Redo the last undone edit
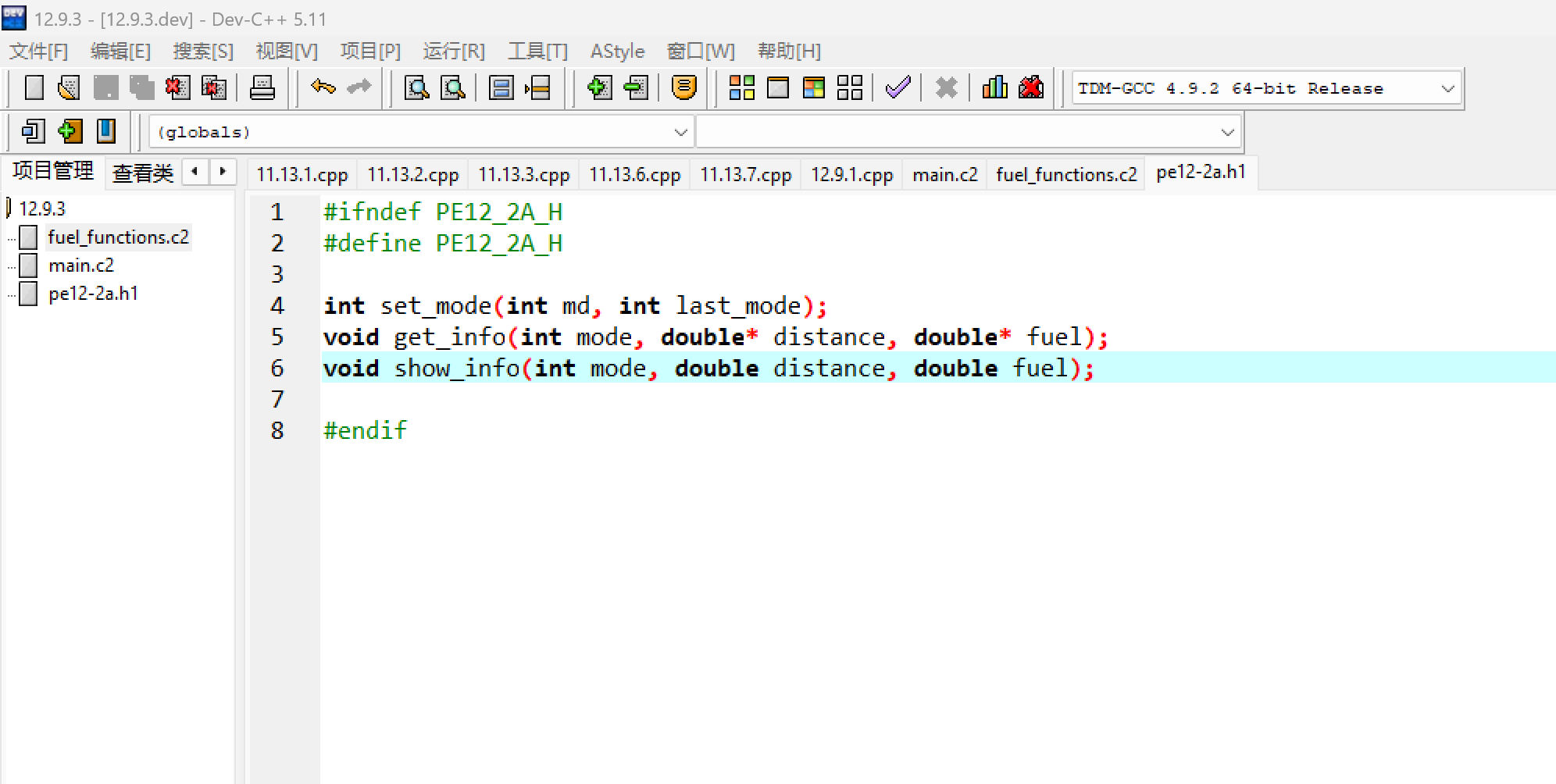 click(359, 87)
